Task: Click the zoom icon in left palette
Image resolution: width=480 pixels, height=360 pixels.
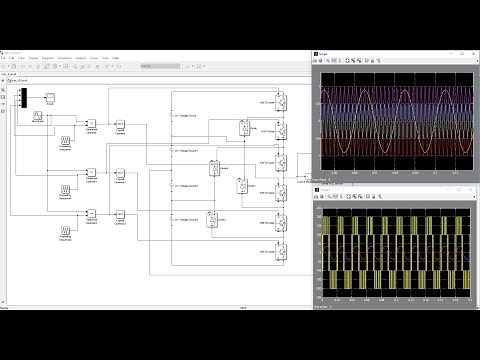Action: 3,90
